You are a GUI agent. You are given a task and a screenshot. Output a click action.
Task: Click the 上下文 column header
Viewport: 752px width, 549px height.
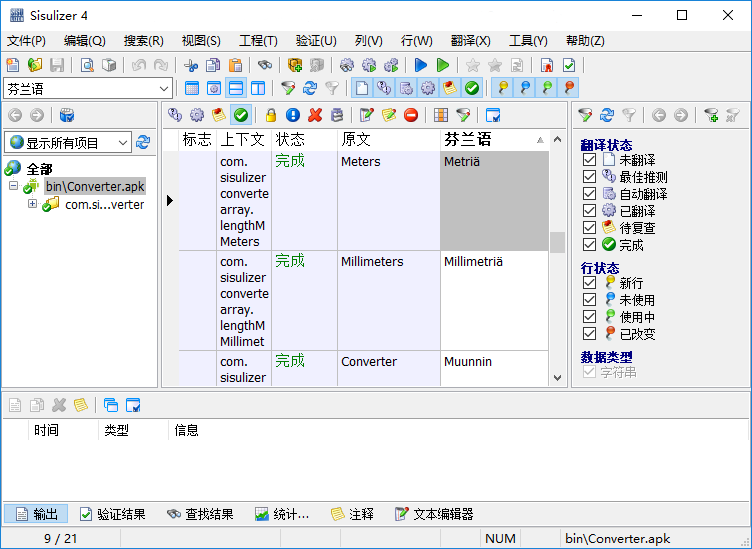click(244, 140)
